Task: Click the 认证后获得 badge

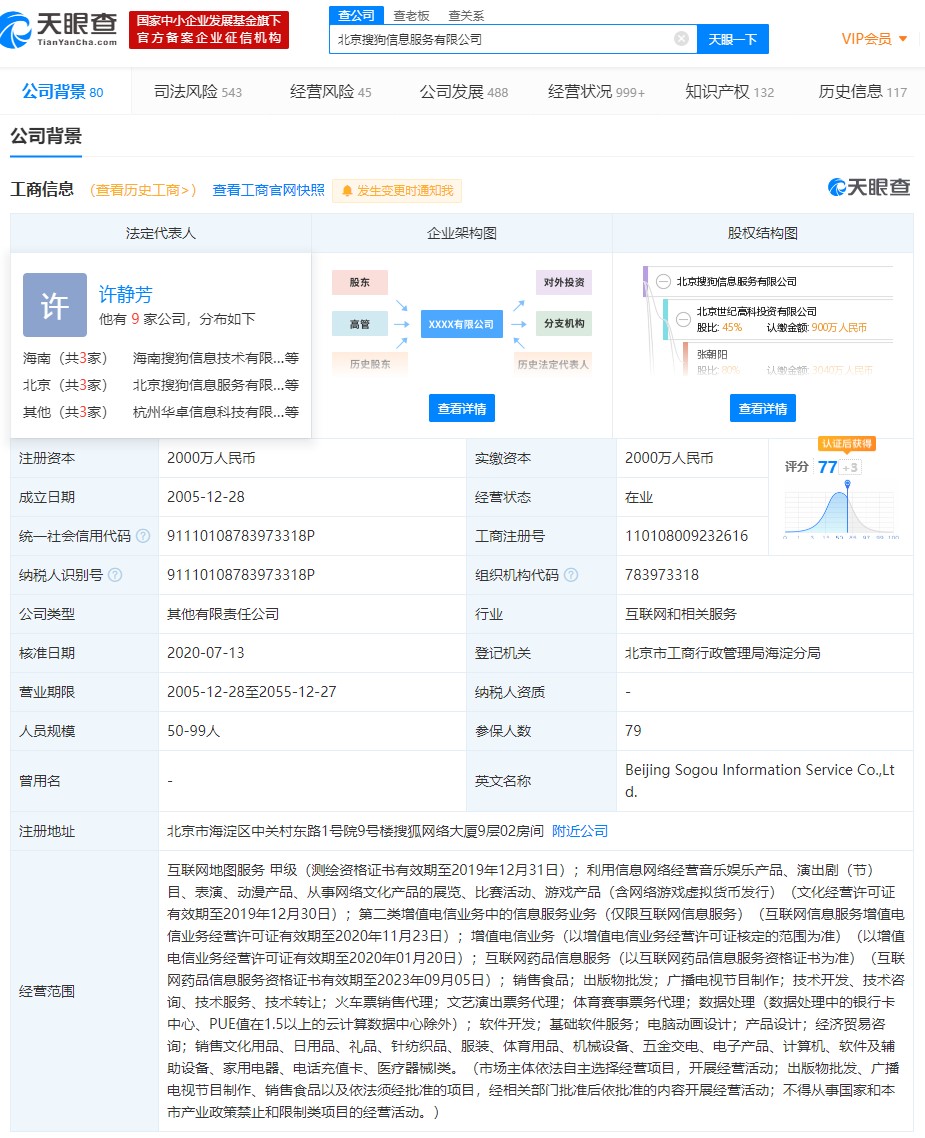Action: (x=847, y=443)
